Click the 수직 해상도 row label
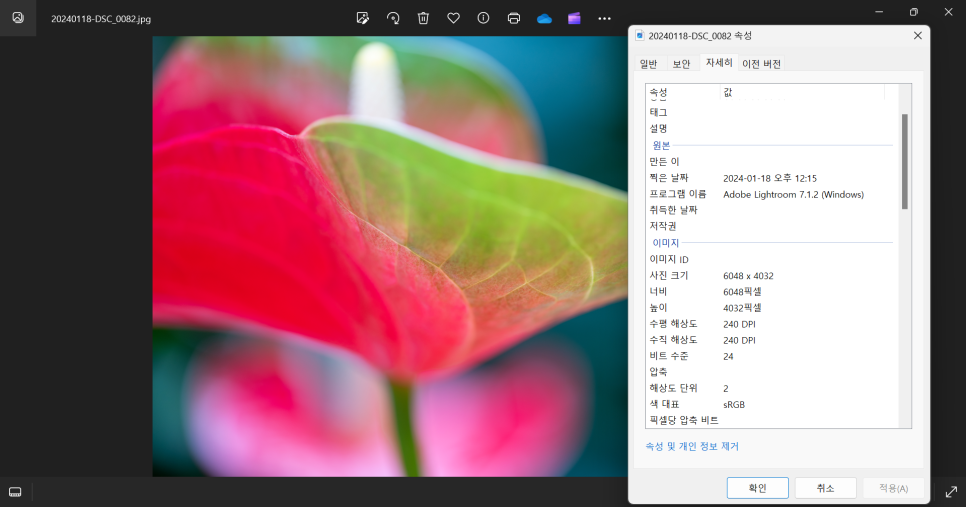The image size is (966, 507). [673, 339]
